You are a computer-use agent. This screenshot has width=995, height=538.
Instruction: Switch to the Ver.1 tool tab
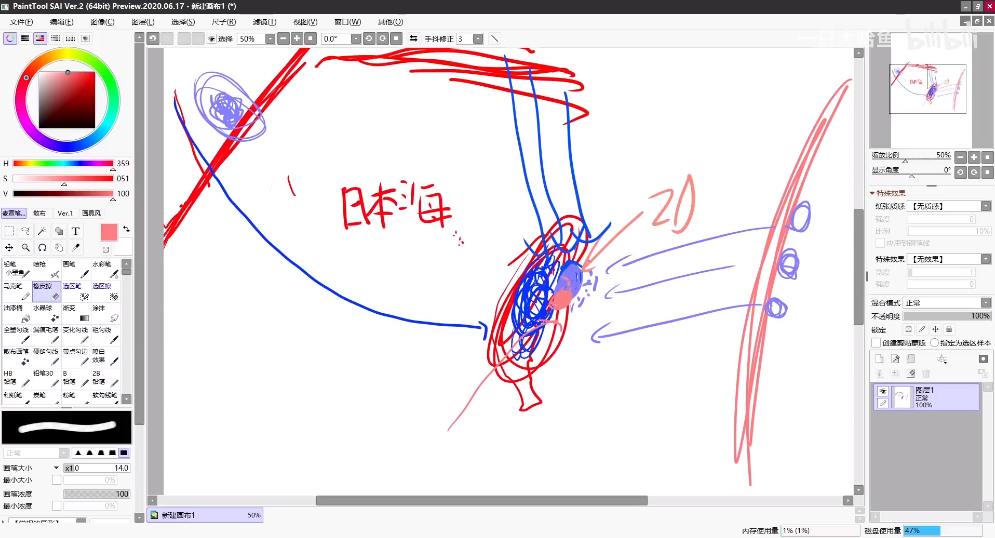(65, 213)
